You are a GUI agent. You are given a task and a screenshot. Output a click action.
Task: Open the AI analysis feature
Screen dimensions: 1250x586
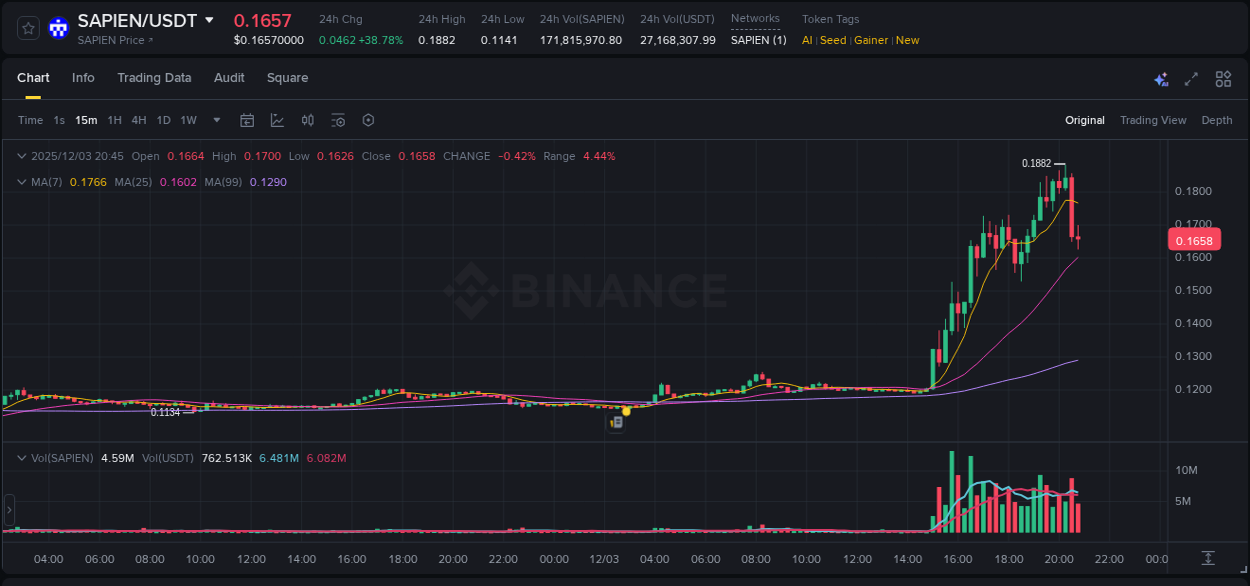point(1161,78)
